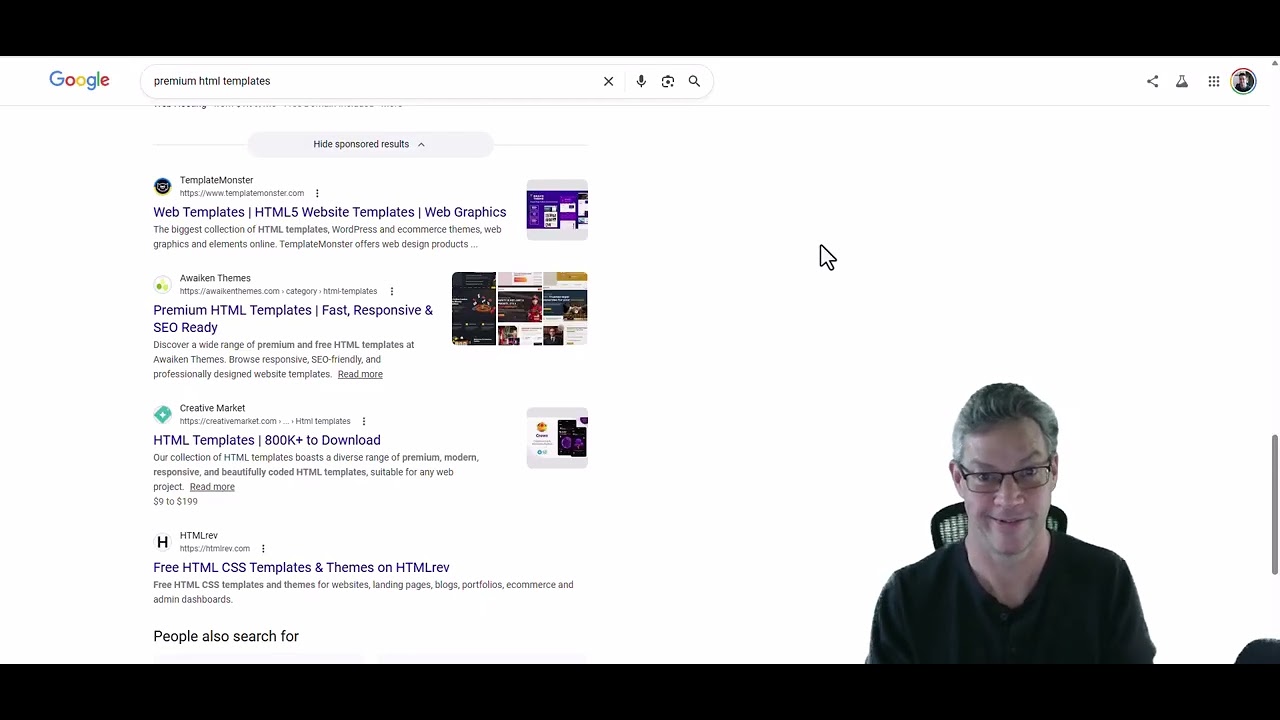Open Google apps grid icon
This screenshot has width=1280, height=720.
click(x=1213, y=81)
